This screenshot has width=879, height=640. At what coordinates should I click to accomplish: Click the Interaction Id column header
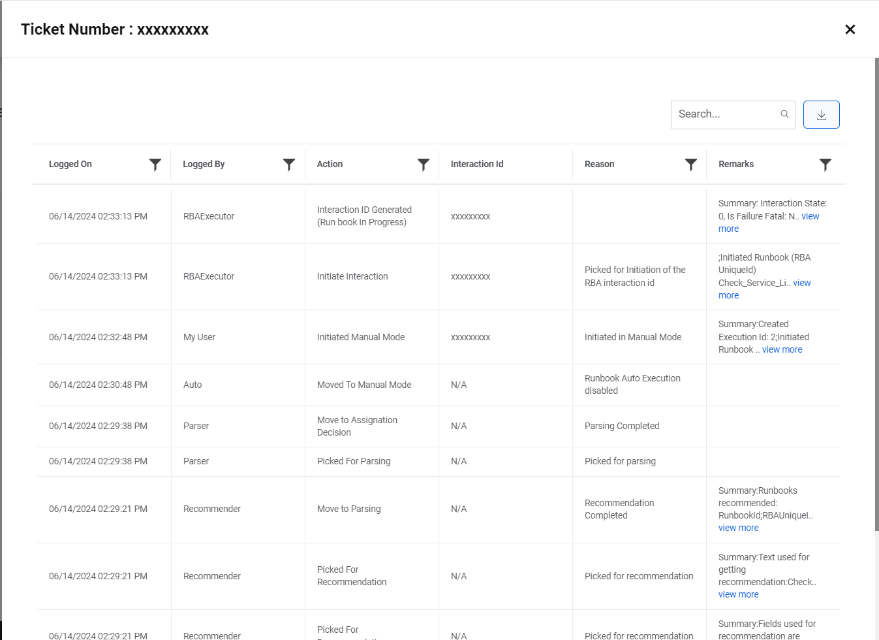477,164
